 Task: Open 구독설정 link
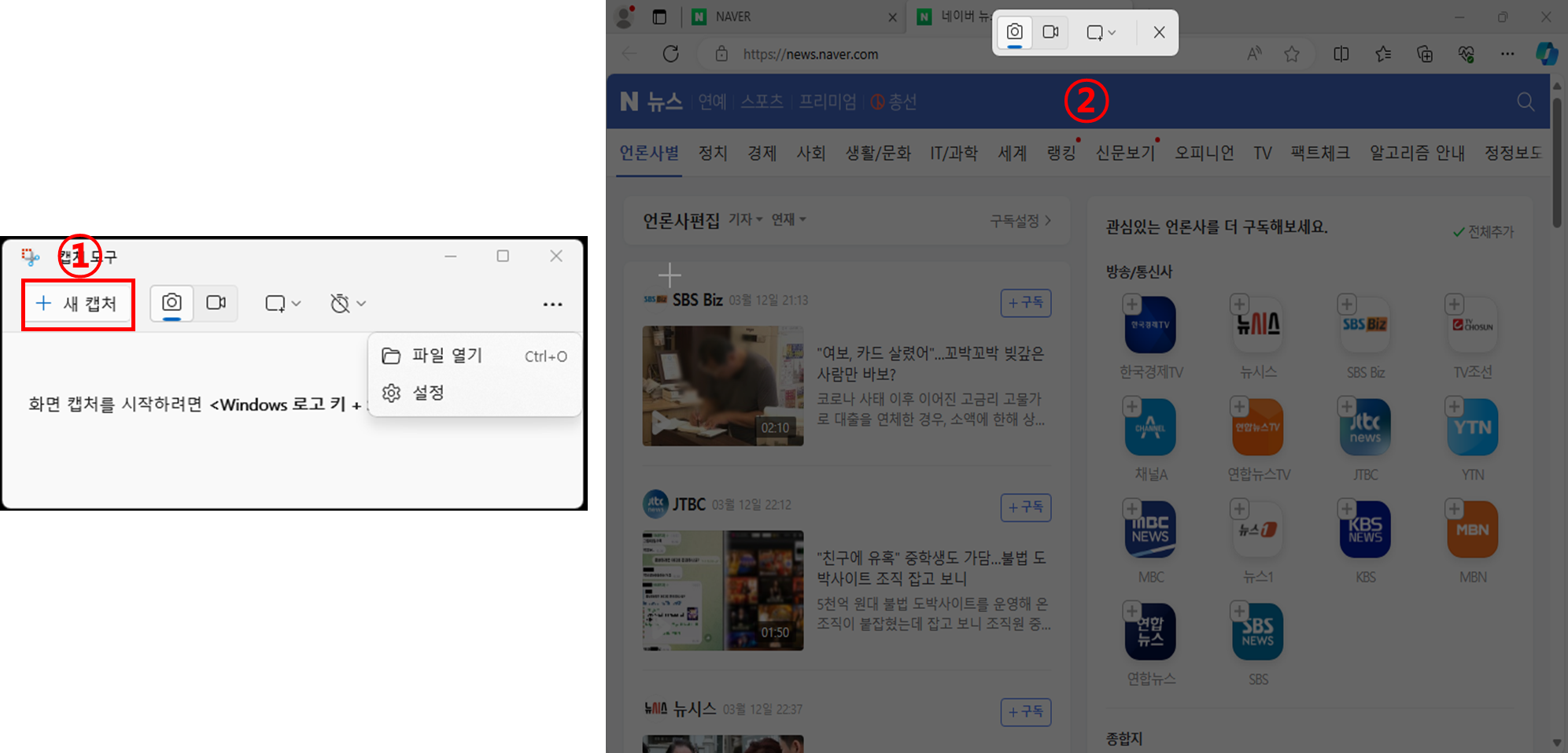[1020, 221]
